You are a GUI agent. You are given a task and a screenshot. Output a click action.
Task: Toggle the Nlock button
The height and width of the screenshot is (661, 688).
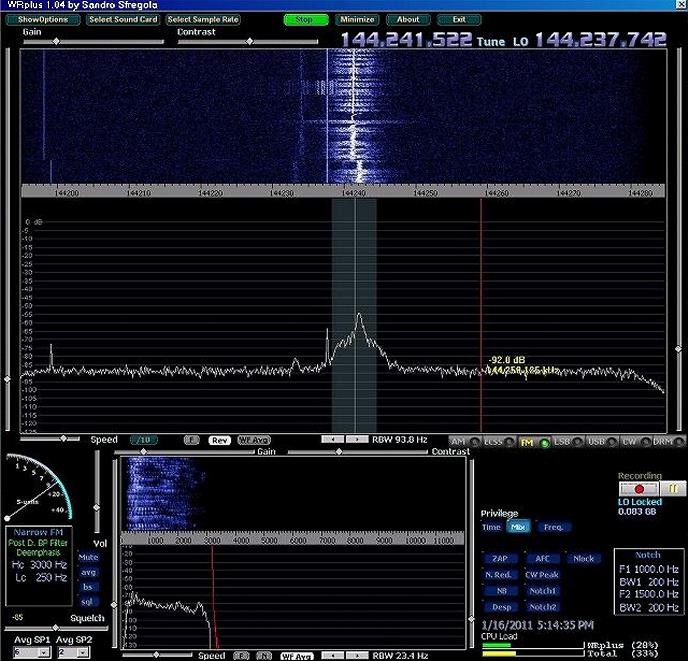point(584,558)
